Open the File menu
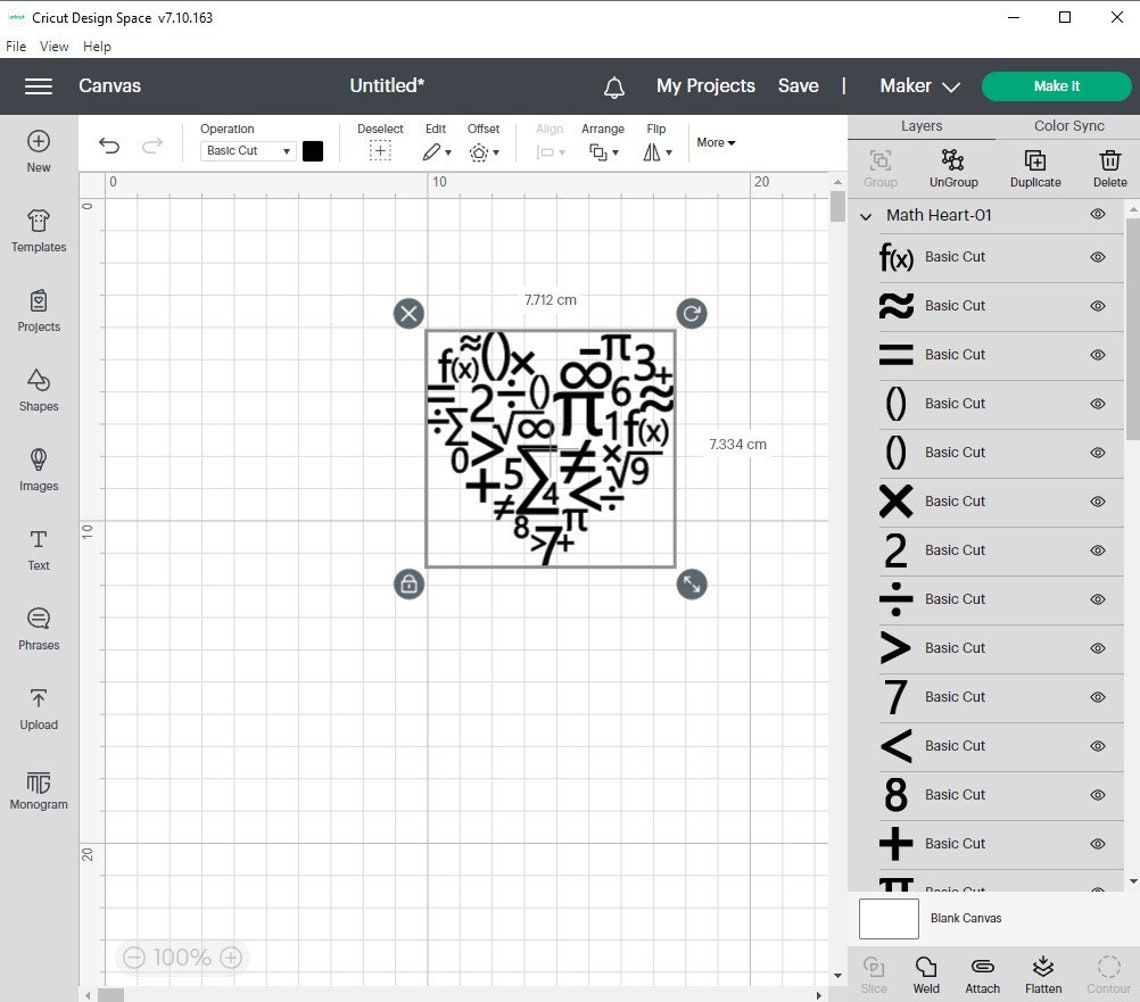The height and width of the screenshot is (1002, 1140). point(15,46)
